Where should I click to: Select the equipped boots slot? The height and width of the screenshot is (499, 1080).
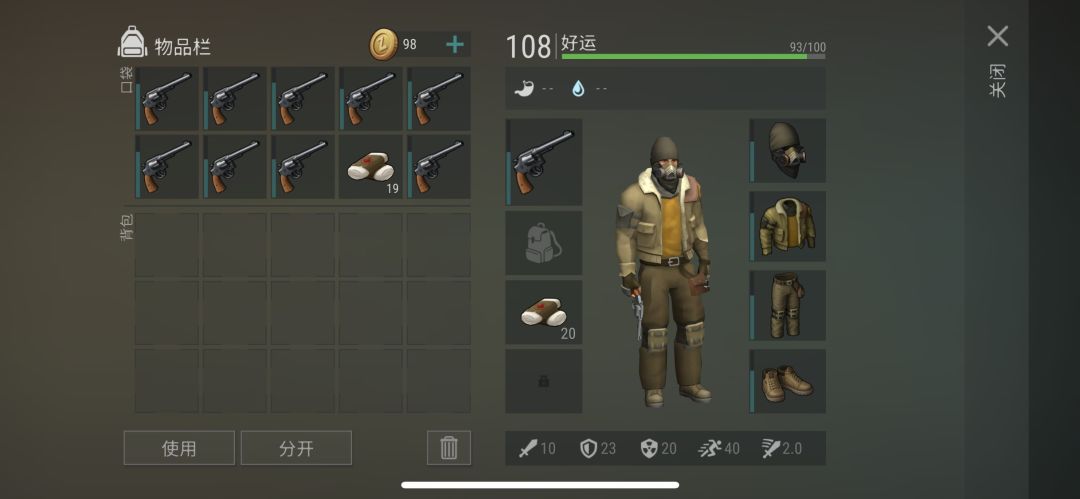[x=788, y=381]
